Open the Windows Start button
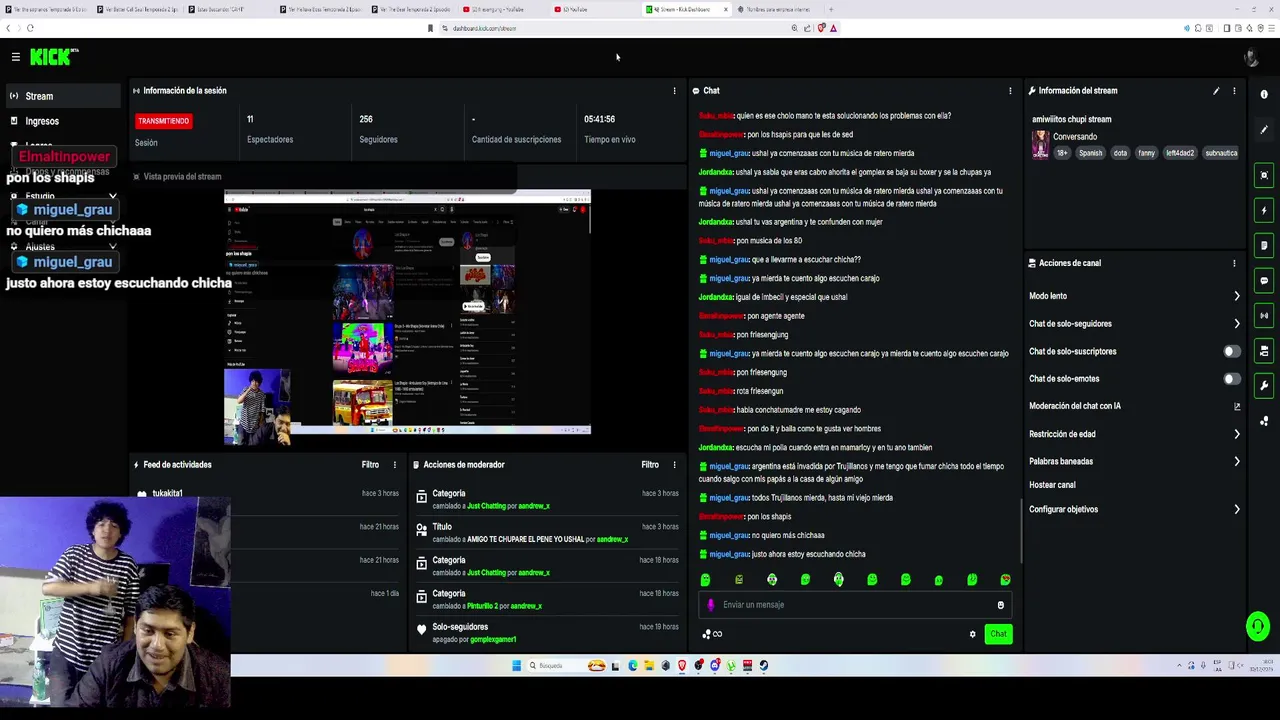 tap(517, 666)
